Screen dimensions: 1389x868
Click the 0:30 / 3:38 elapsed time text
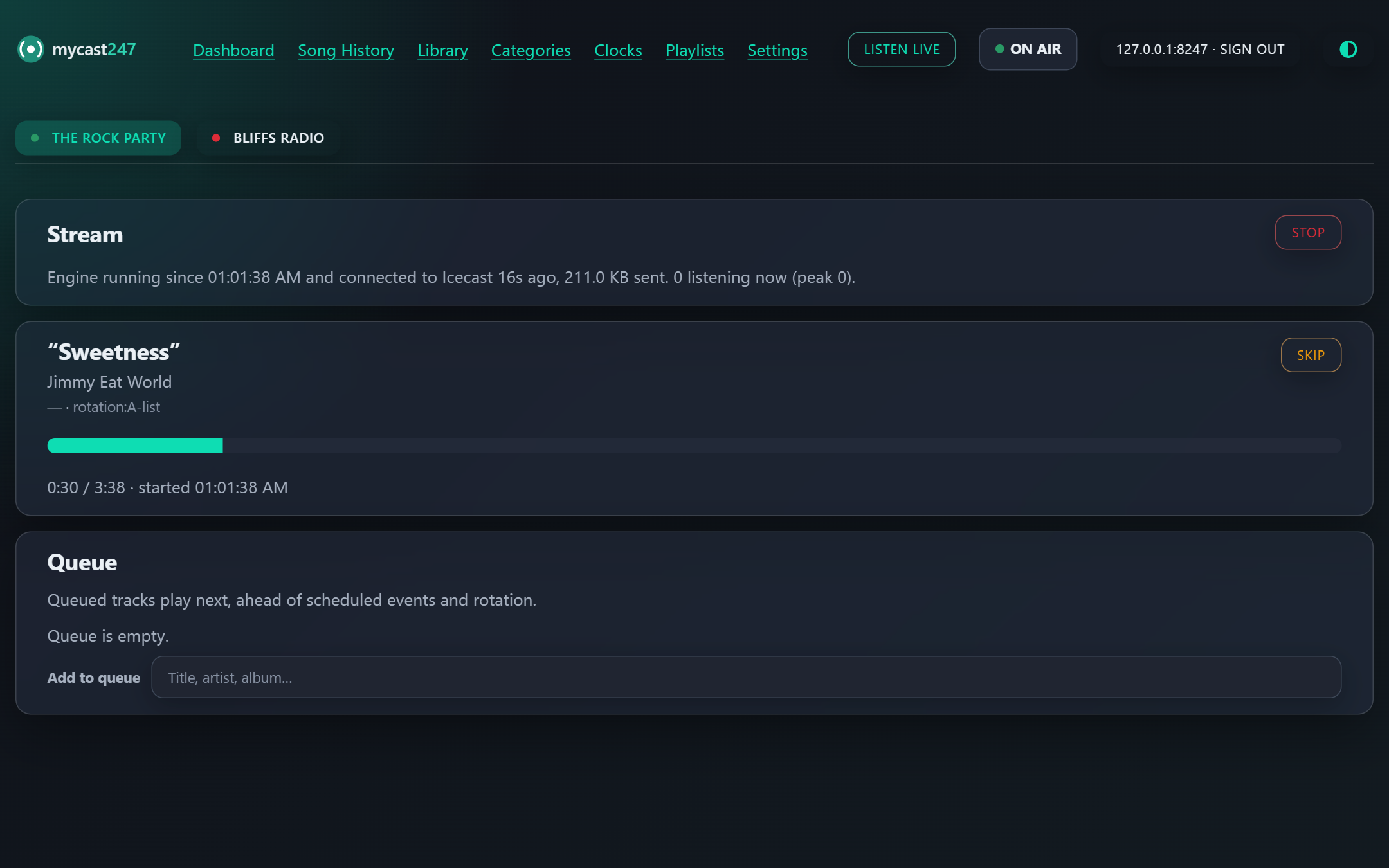pyautogui.click(x=86, y=487)
